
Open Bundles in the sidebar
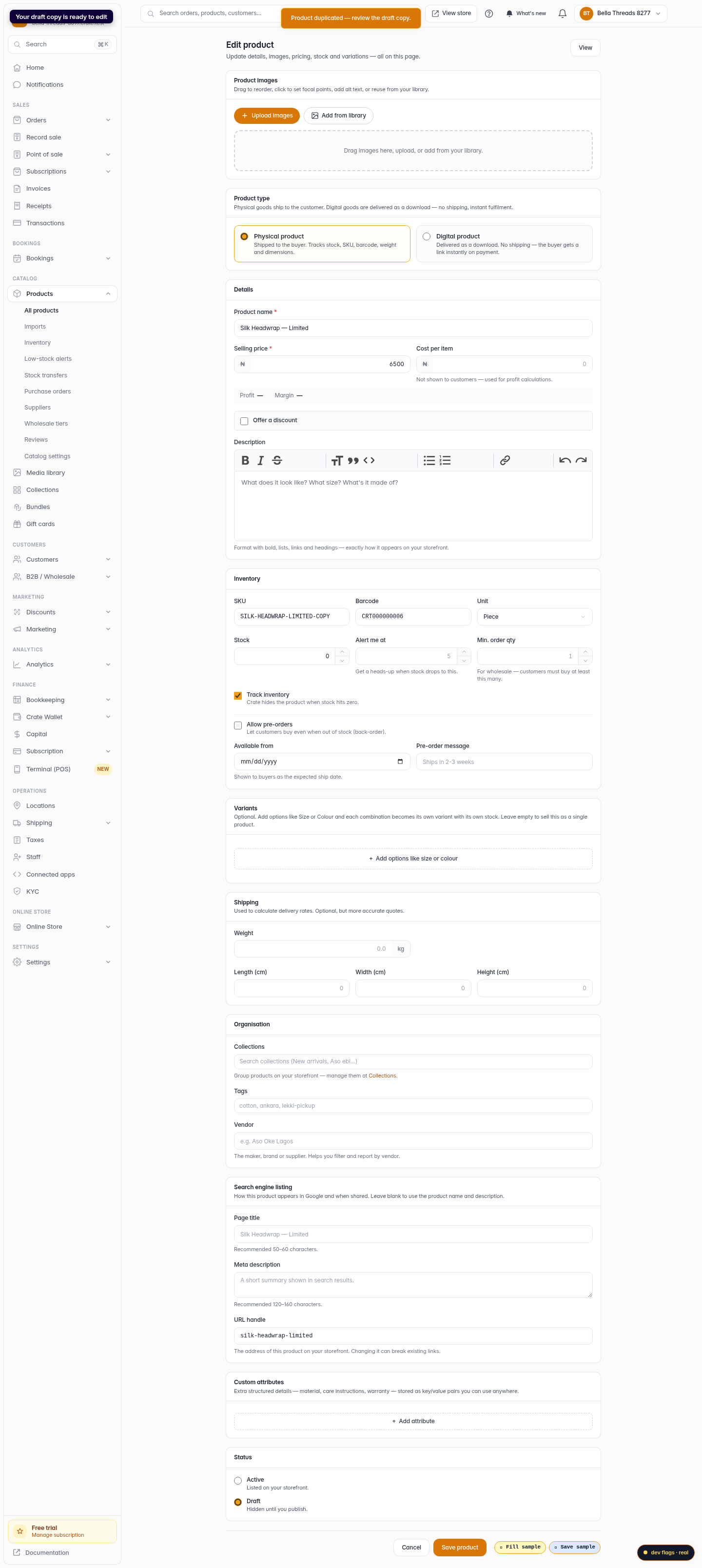tap(62, 507)
